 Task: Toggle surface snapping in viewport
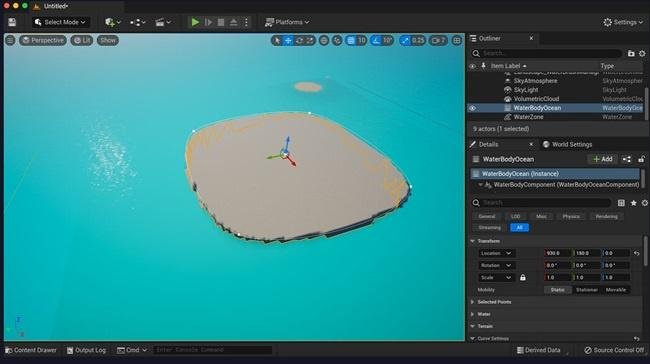(337, 40)
